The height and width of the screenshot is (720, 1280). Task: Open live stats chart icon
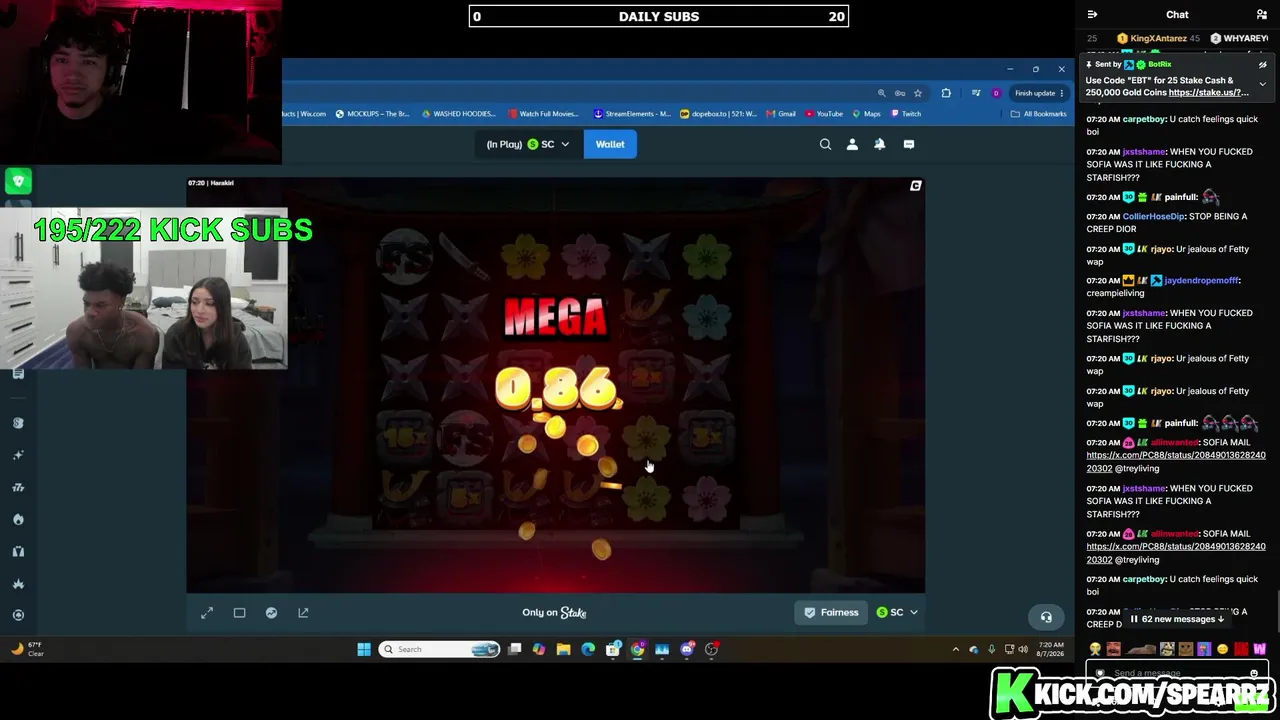pyautogui.click(x=271, y=613)
